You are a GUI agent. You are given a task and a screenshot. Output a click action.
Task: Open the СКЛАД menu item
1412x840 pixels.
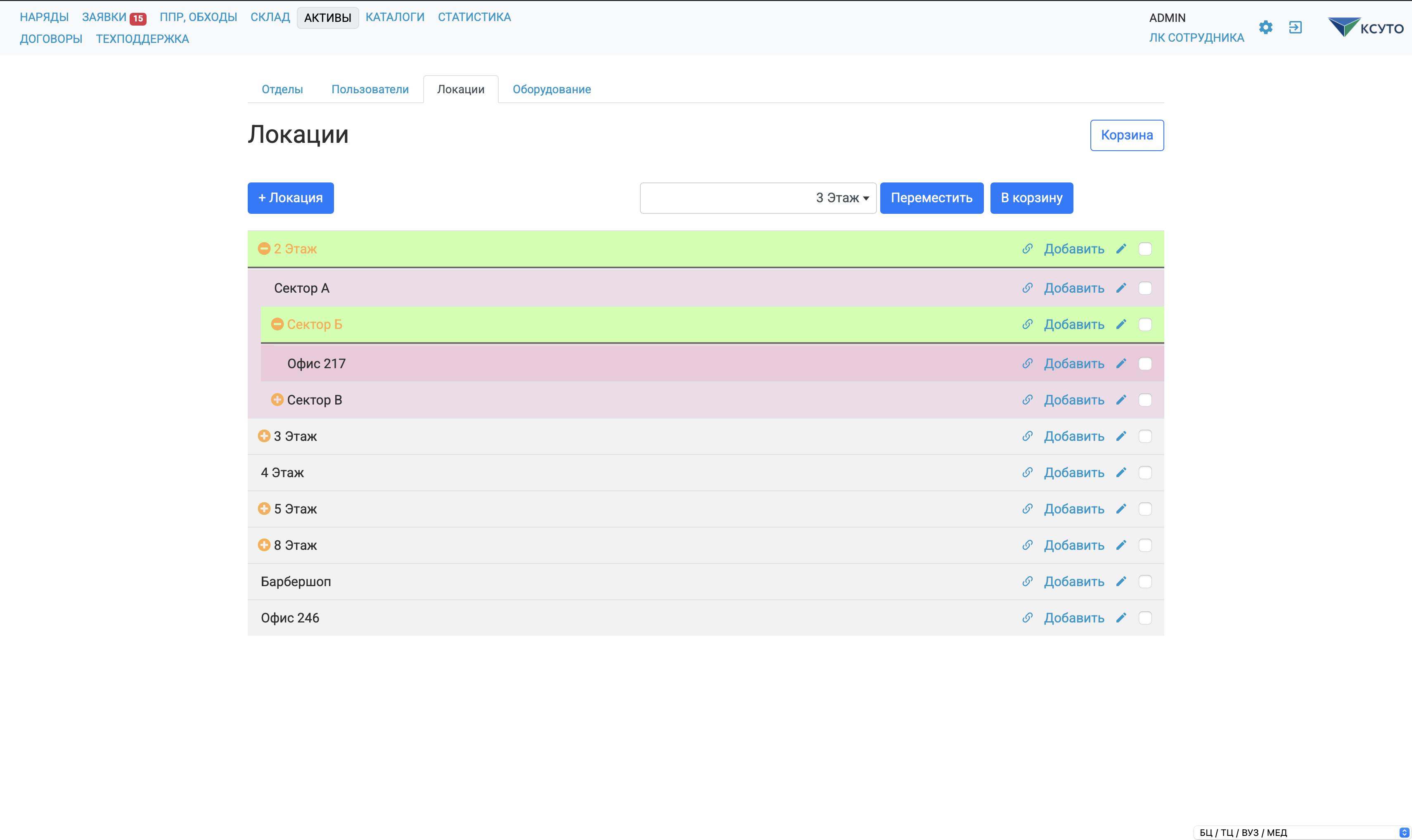(270, 17)
